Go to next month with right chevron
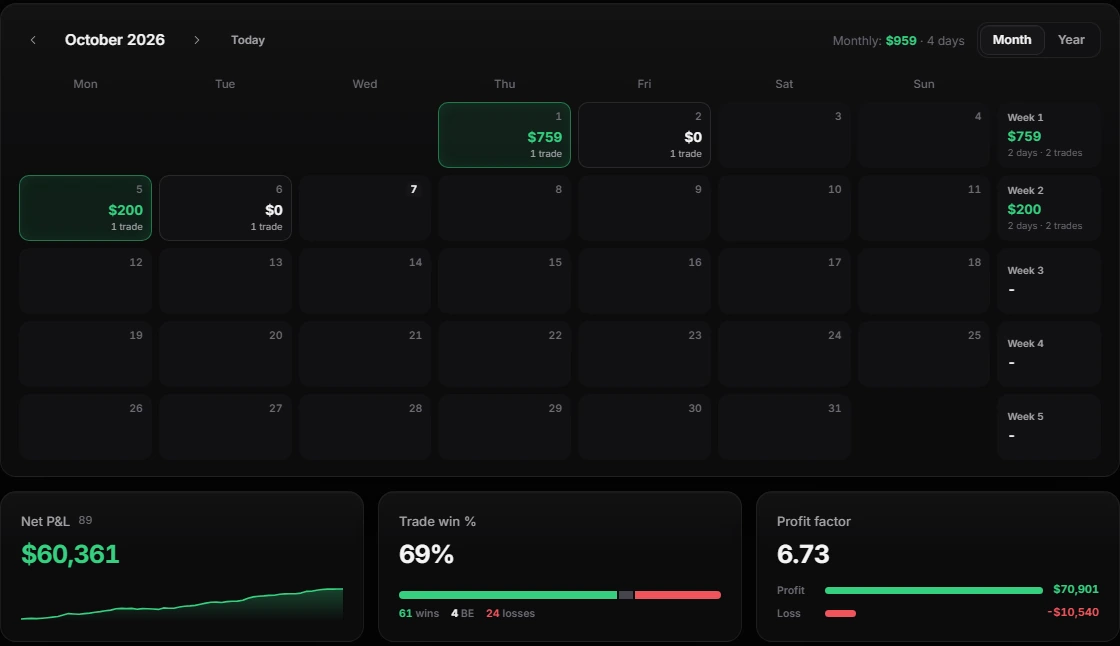 pyautogui.click(x=196, y=40)
